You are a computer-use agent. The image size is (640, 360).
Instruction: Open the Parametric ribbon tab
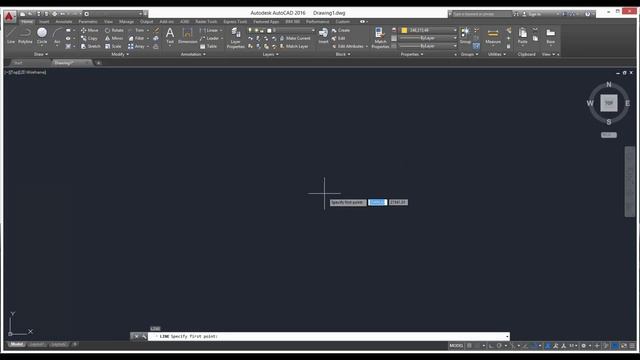88,22
